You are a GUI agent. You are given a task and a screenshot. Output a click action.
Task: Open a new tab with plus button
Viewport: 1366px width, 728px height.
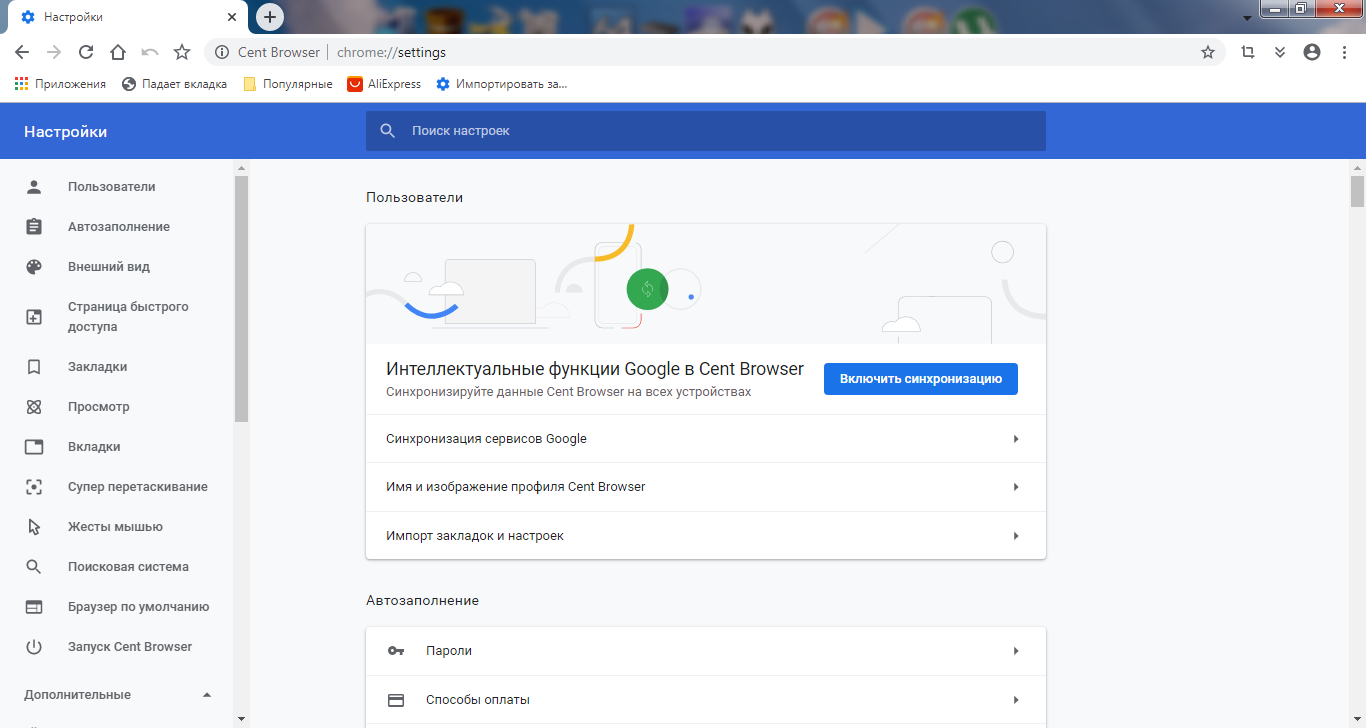(269, 17)
